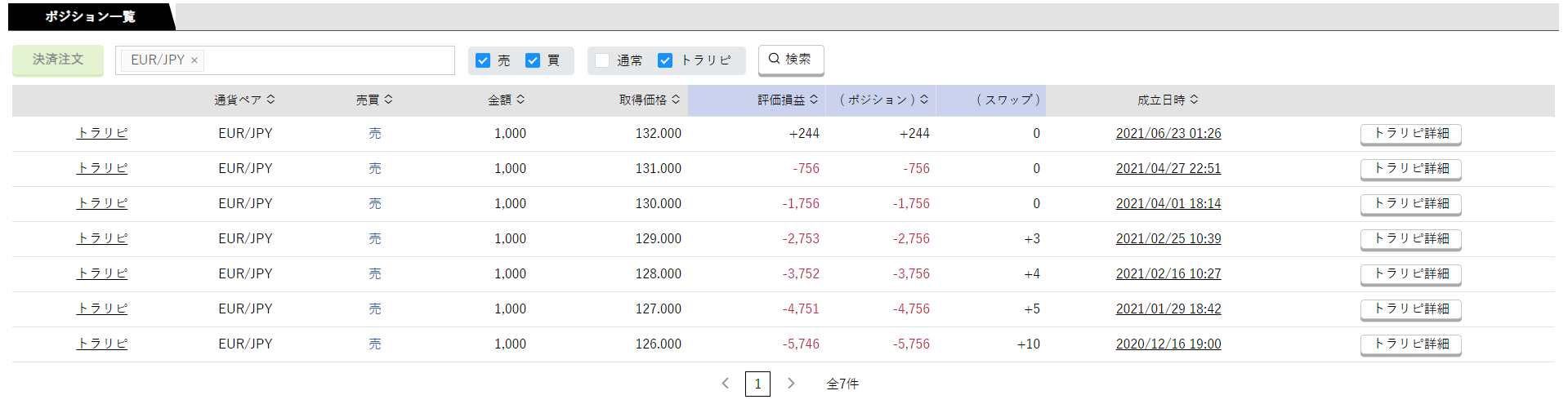Click inside the currency pair filter field

pos(327,60)
